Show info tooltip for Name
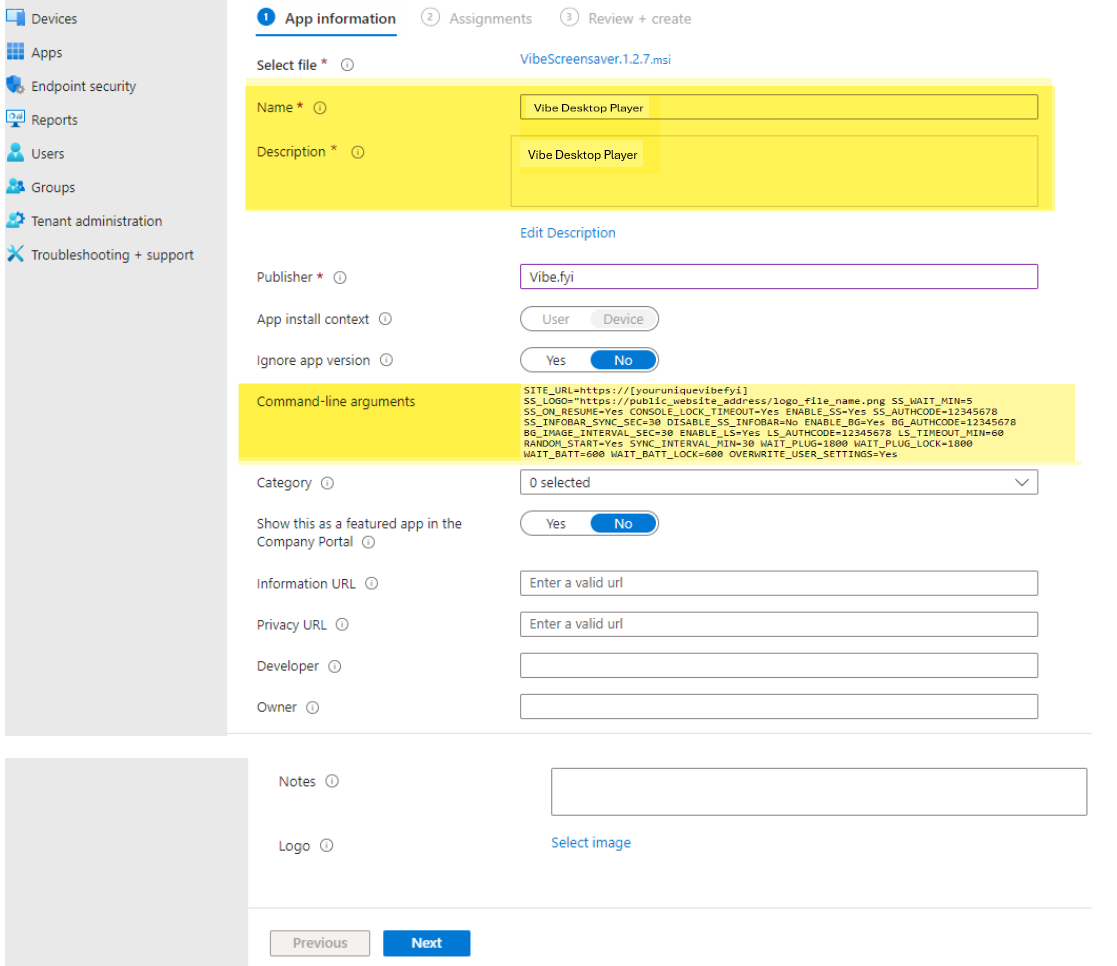The width and height of the screenshot is (1117, 966). [x=320, y=108]
